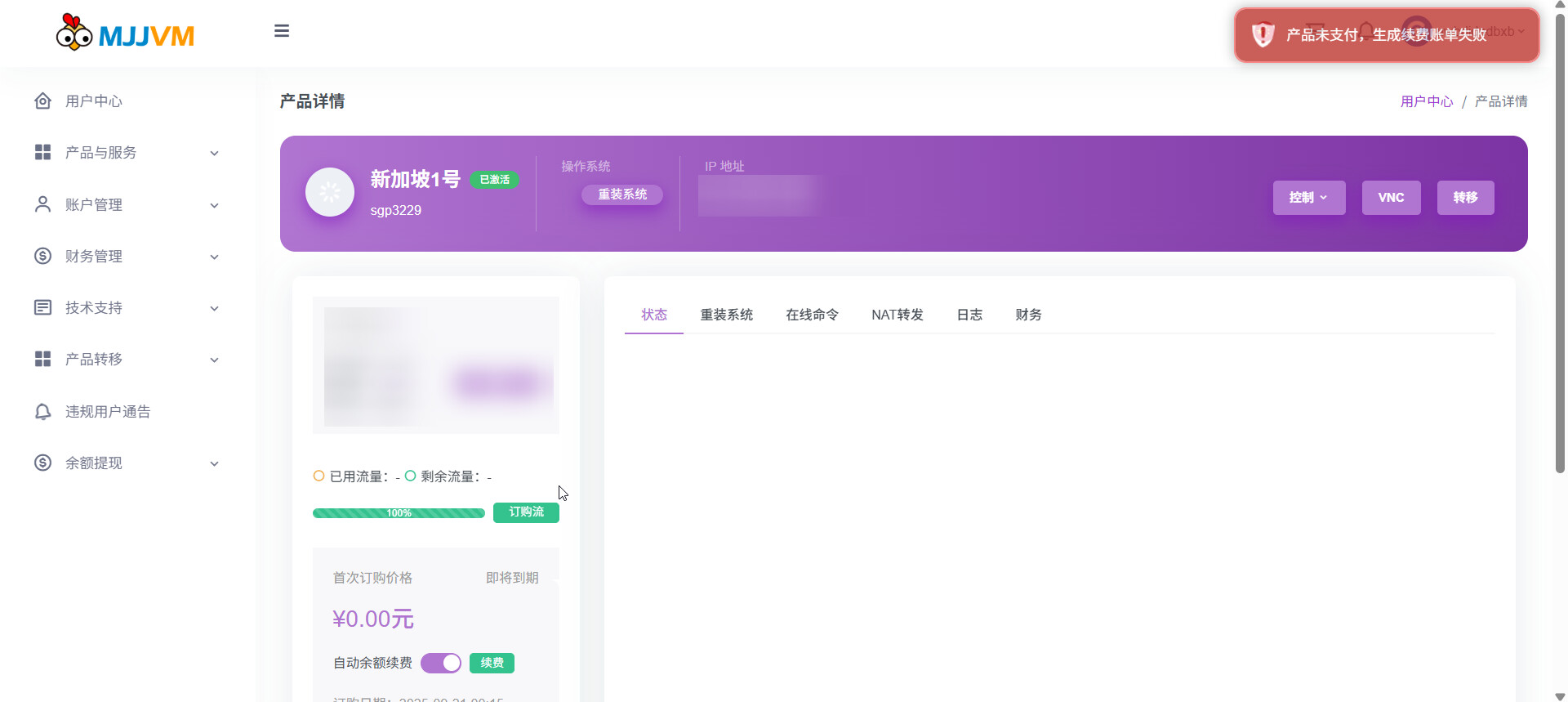Click the bell icon beside 违规用户通告
Screen dimensions: 1568x702
click(42, 411)
